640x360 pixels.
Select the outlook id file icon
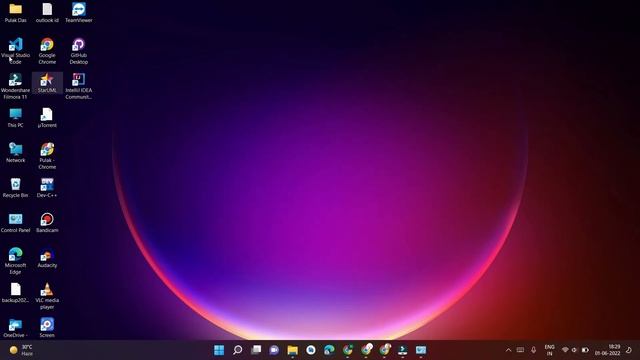click(47, 12)
